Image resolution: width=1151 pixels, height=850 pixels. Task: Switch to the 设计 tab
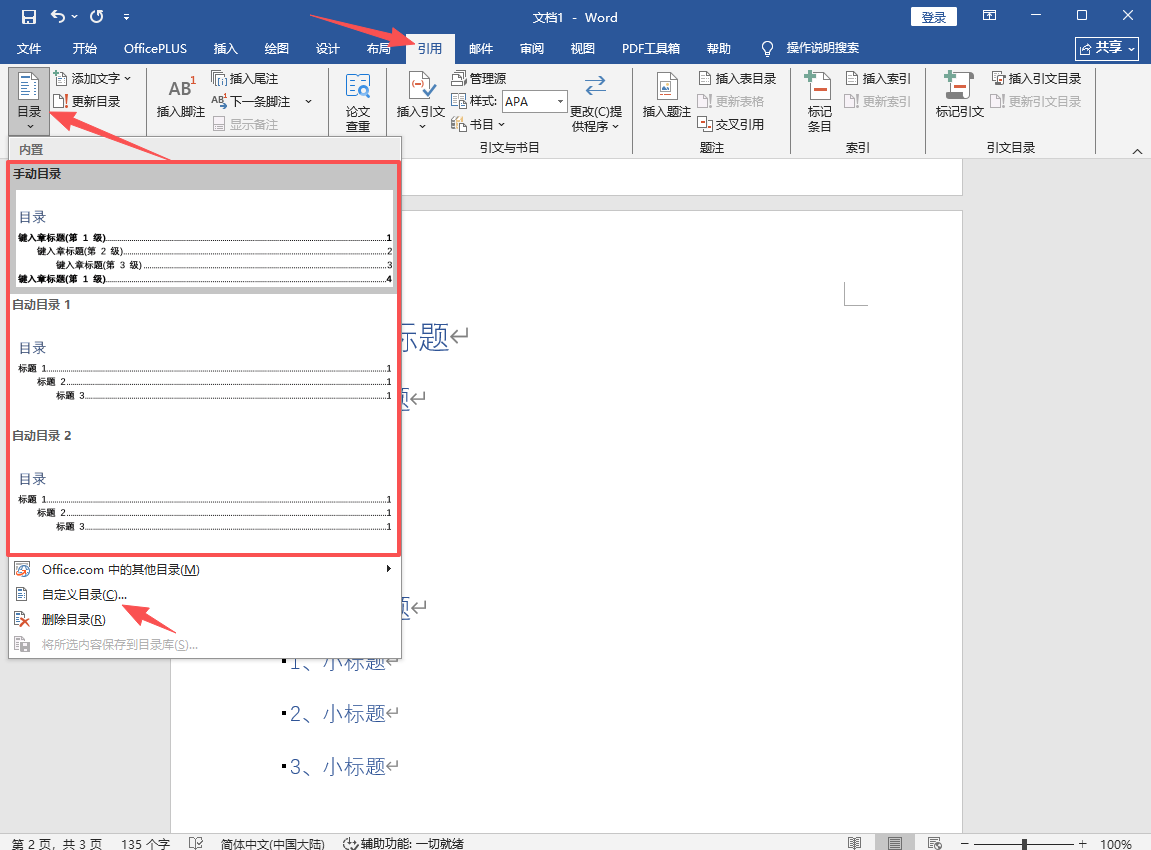coord(327,48)
